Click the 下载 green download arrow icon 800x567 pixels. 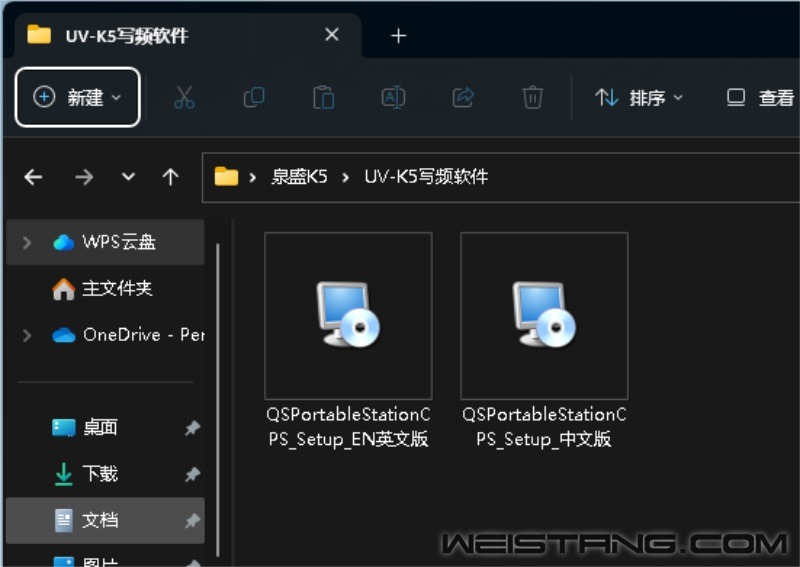coord(63,474)
